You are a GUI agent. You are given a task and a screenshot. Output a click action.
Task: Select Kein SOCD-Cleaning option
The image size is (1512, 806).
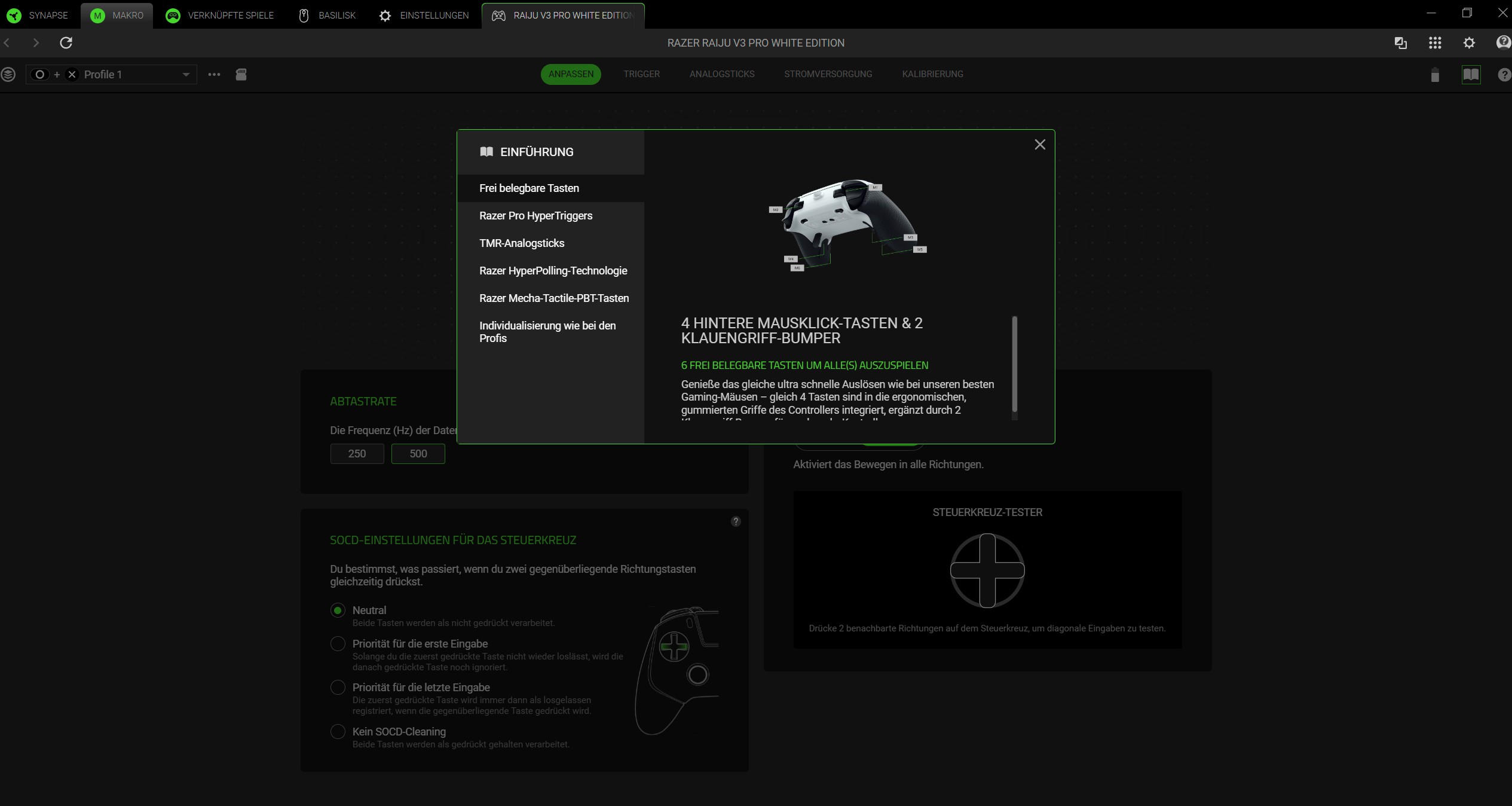[338, 732]
